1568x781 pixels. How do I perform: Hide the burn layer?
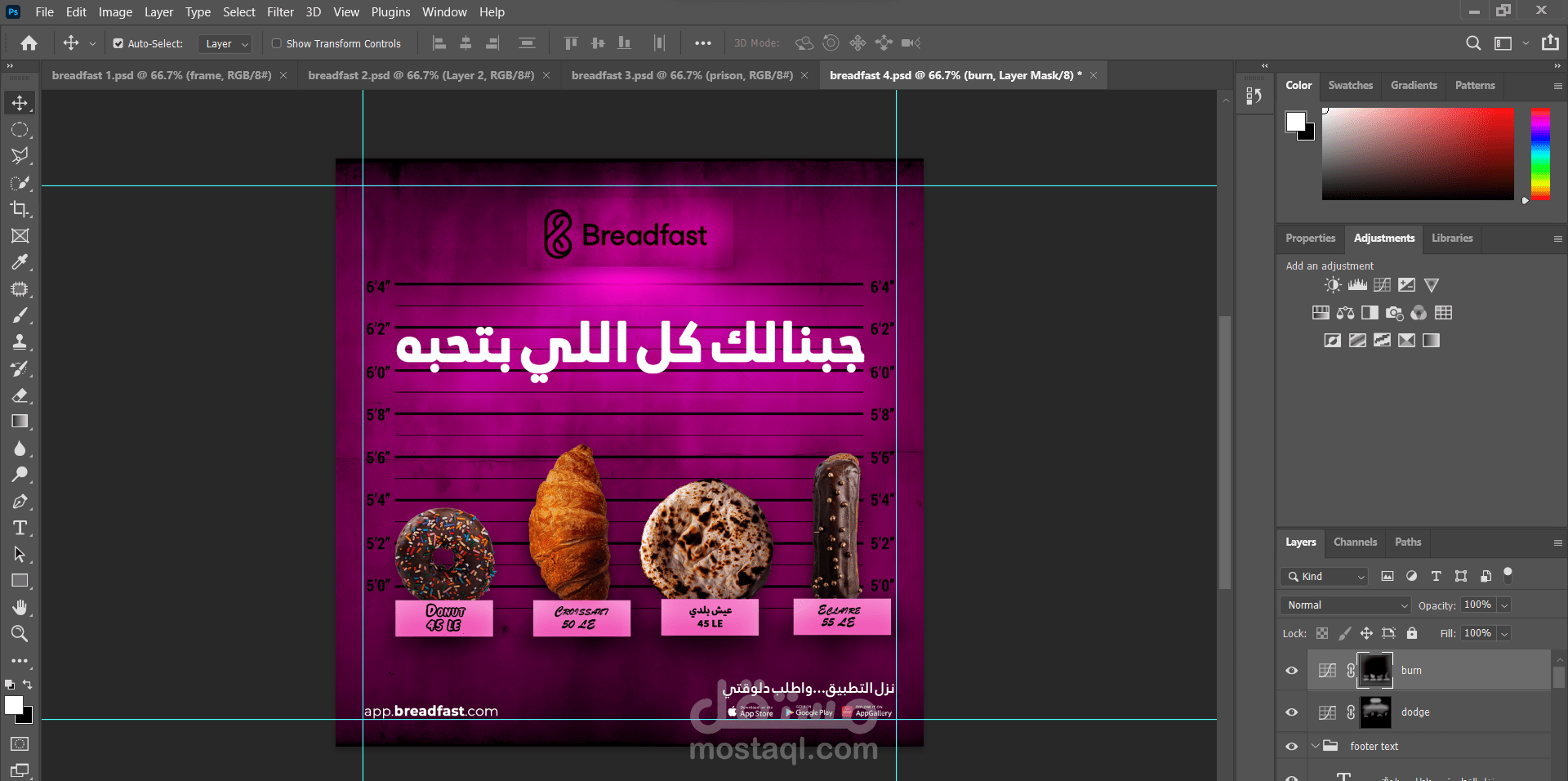pyautogui.click(x=1292, y=671)
